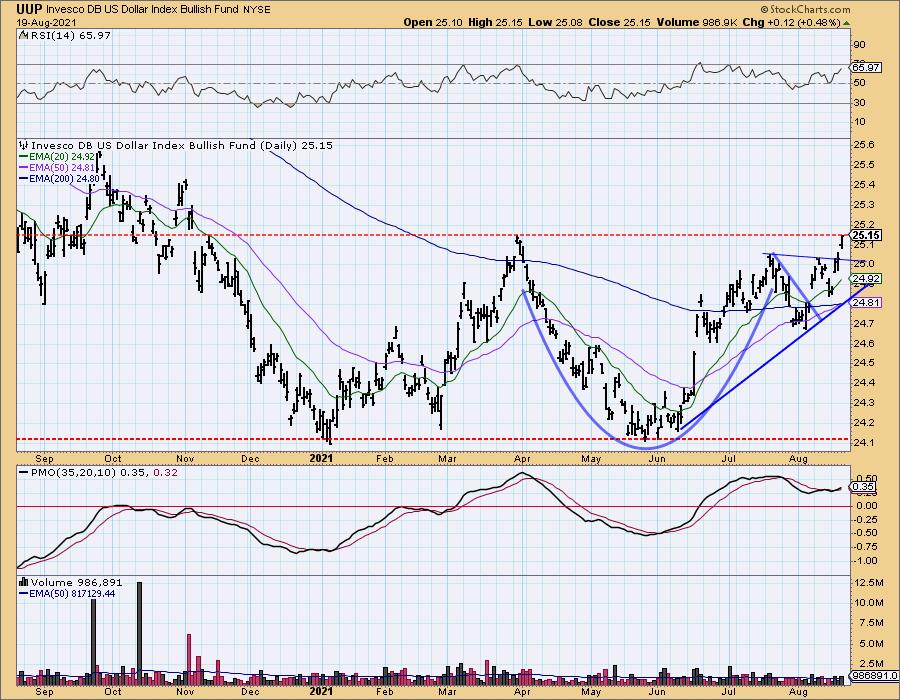The image size is (900, 700).
Task: Click Apr on the price panel date axis
Action: click(522, 459)
